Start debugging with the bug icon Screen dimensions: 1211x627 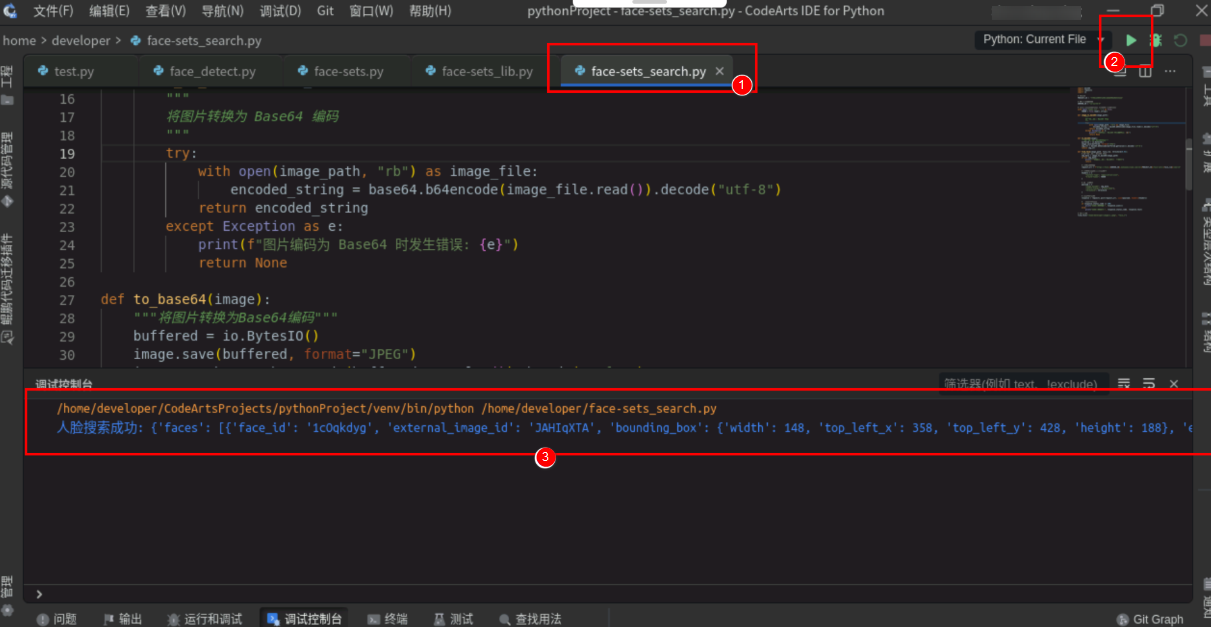click(x=1156, y=40)
